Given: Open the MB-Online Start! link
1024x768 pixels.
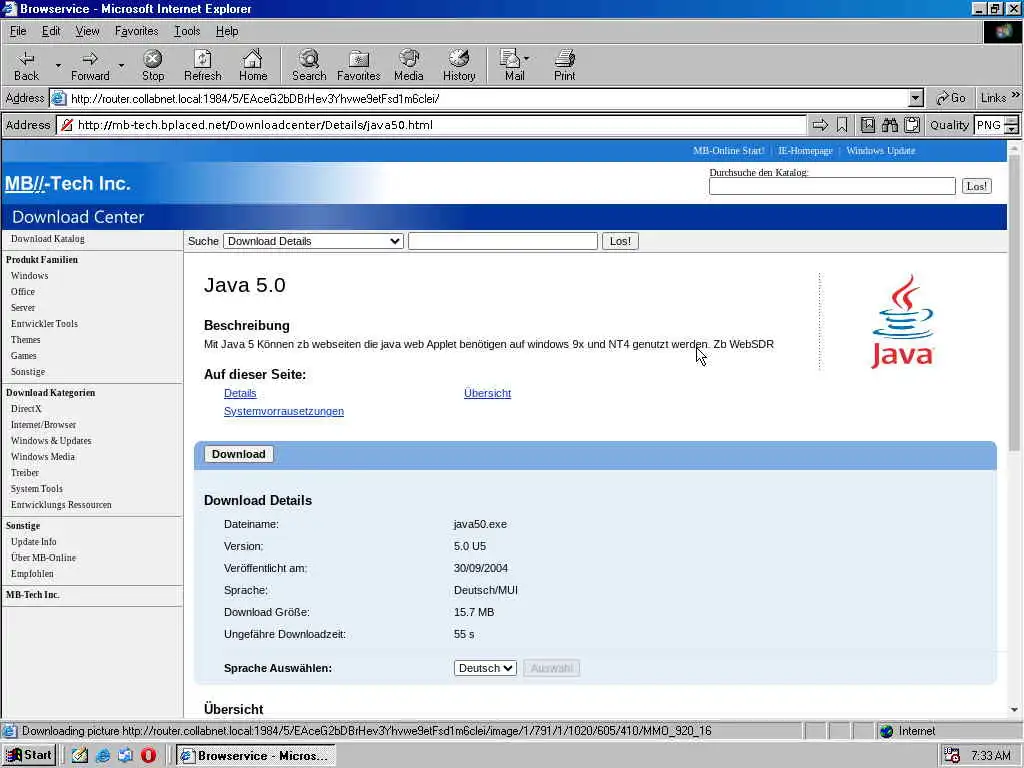Looking at the screenshot, I should (x=728, y=150).
